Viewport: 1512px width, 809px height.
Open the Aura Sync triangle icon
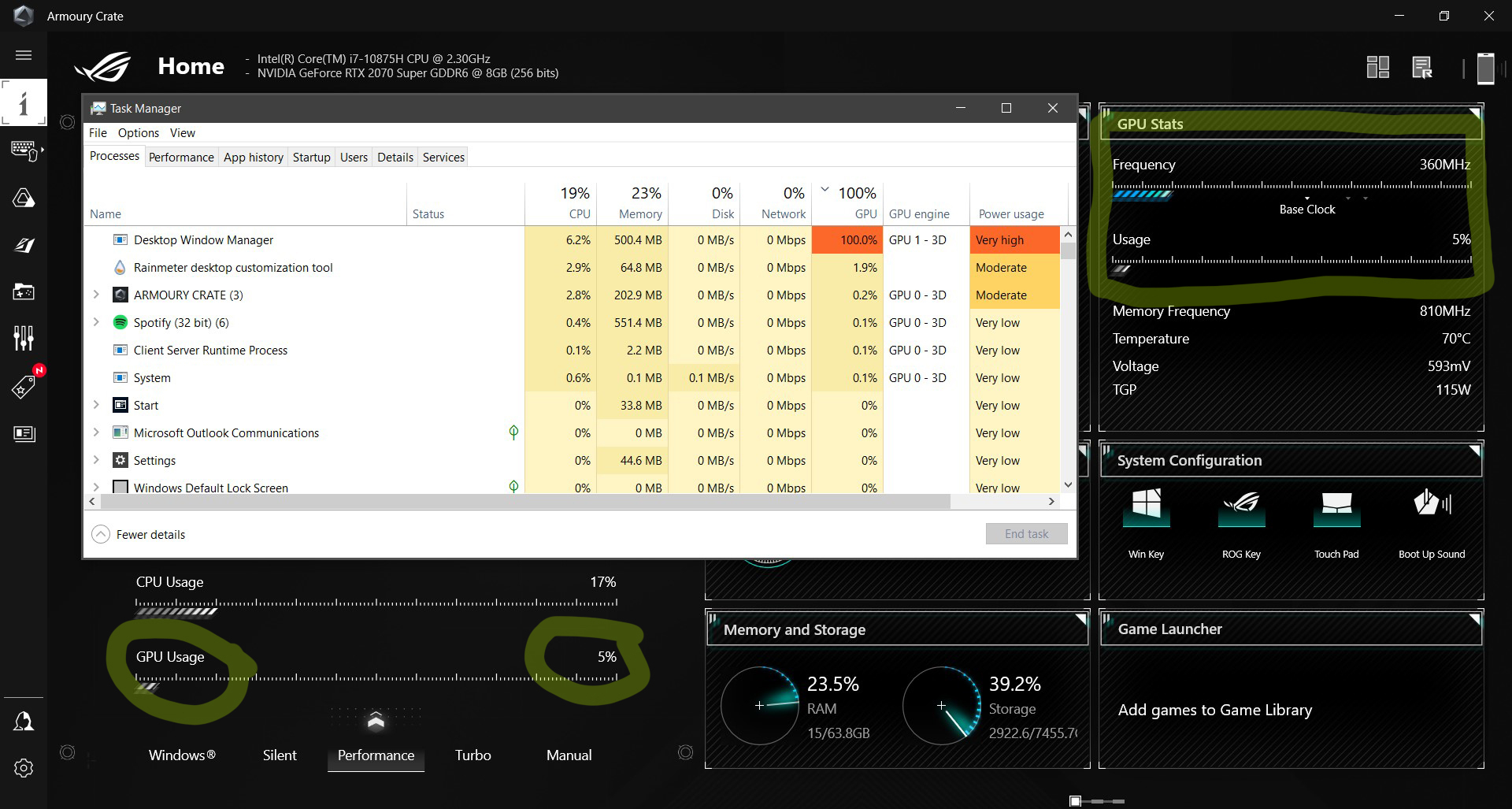(x=24, y=199)
